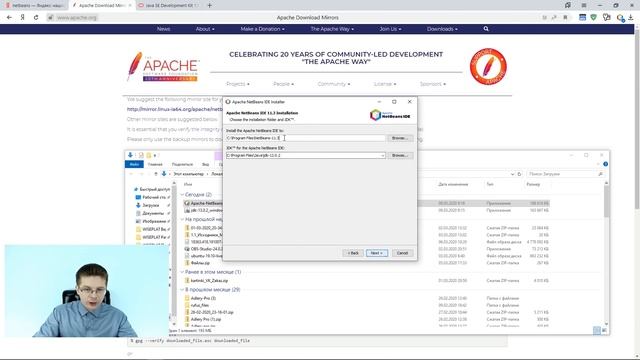
Task: Click the Explorer search box Поиск: Загрузки
Action: coord(565,174)
